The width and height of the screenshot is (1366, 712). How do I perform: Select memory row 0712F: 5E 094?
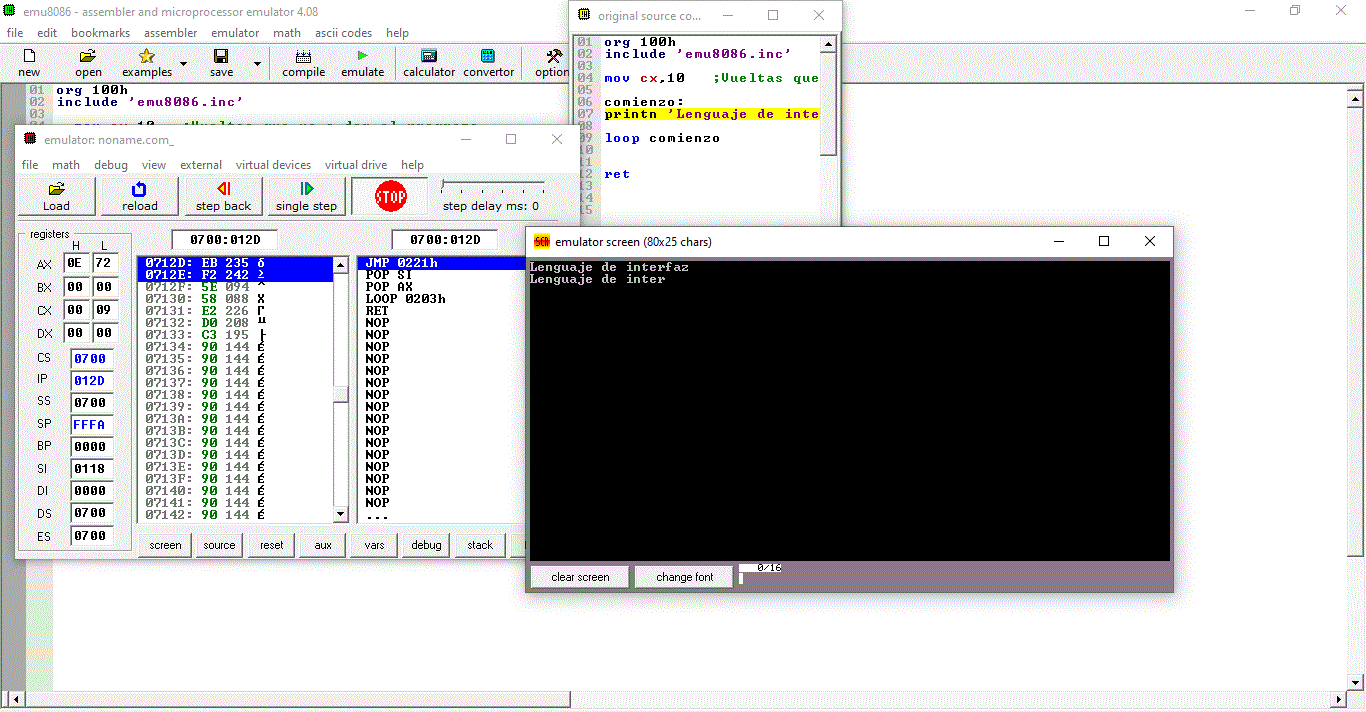pos(235,287)
